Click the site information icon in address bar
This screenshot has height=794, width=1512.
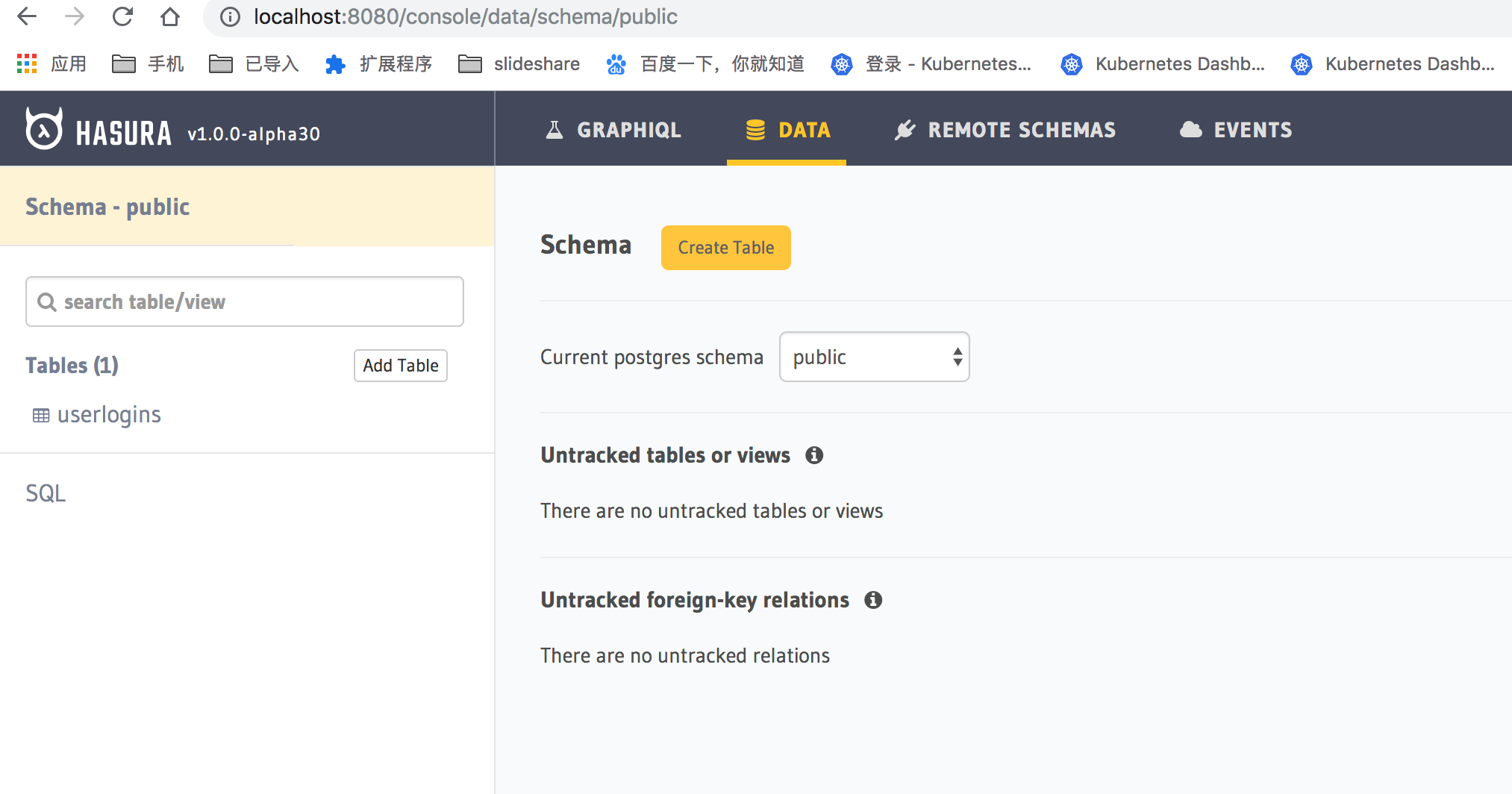click(x=231, y=17)
